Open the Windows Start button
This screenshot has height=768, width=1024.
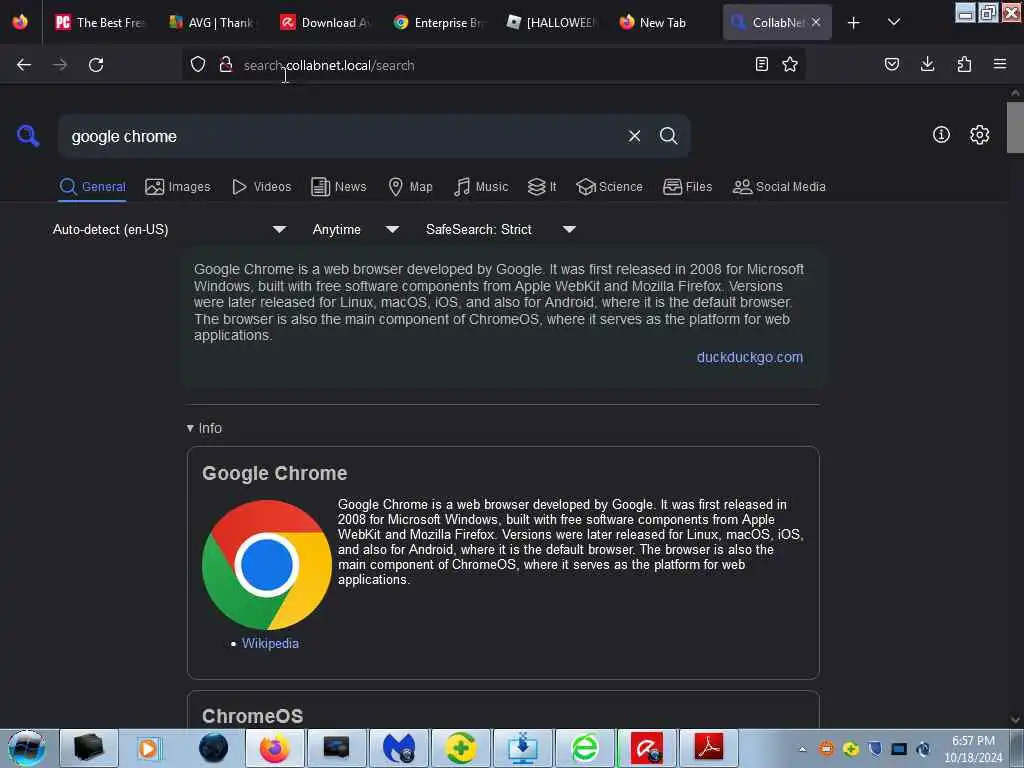coord(27,748)
